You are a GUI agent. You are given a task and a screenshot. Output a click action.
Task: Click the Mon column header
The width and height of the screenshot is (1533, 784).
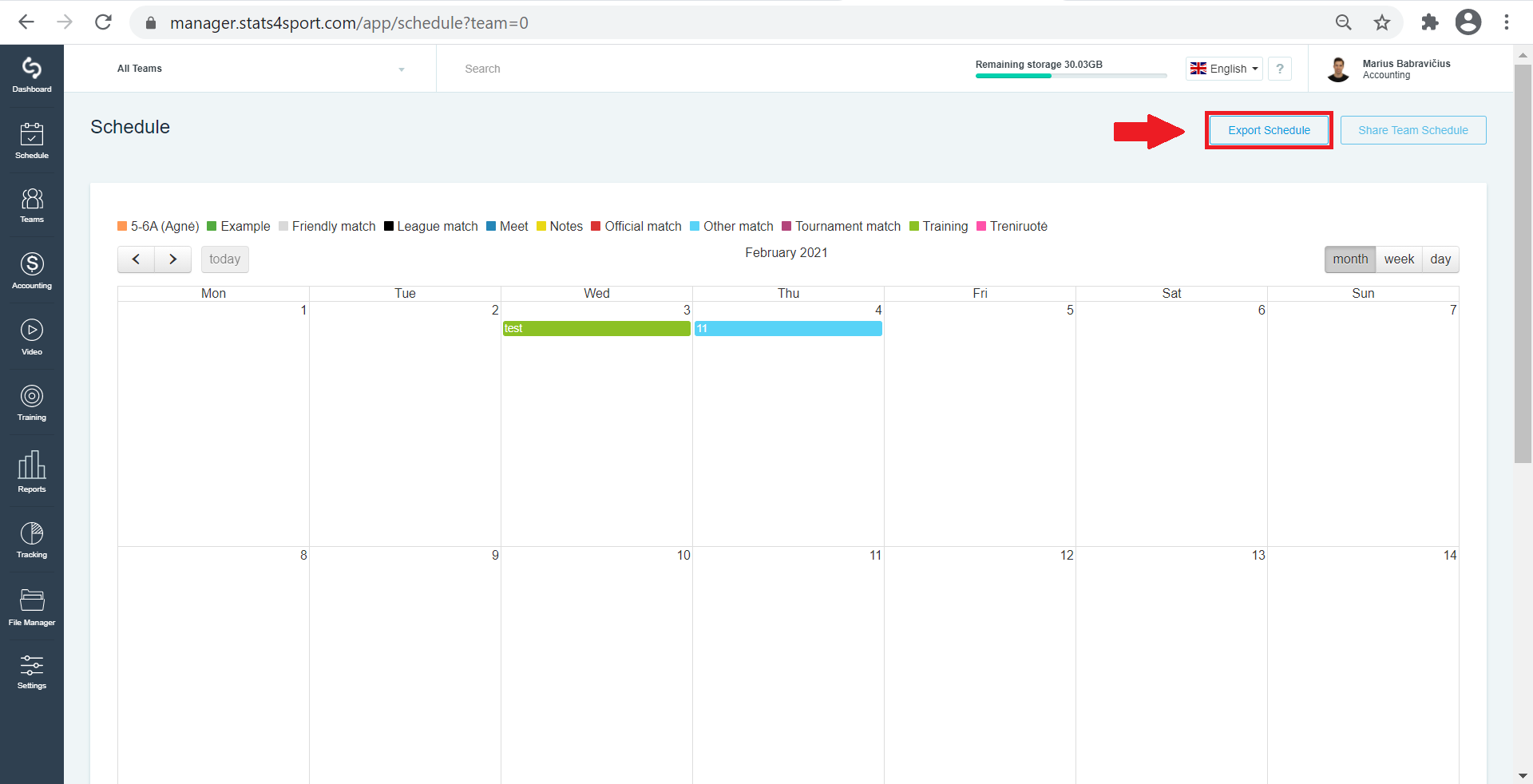pyautogui.click(x=213, y=293)
